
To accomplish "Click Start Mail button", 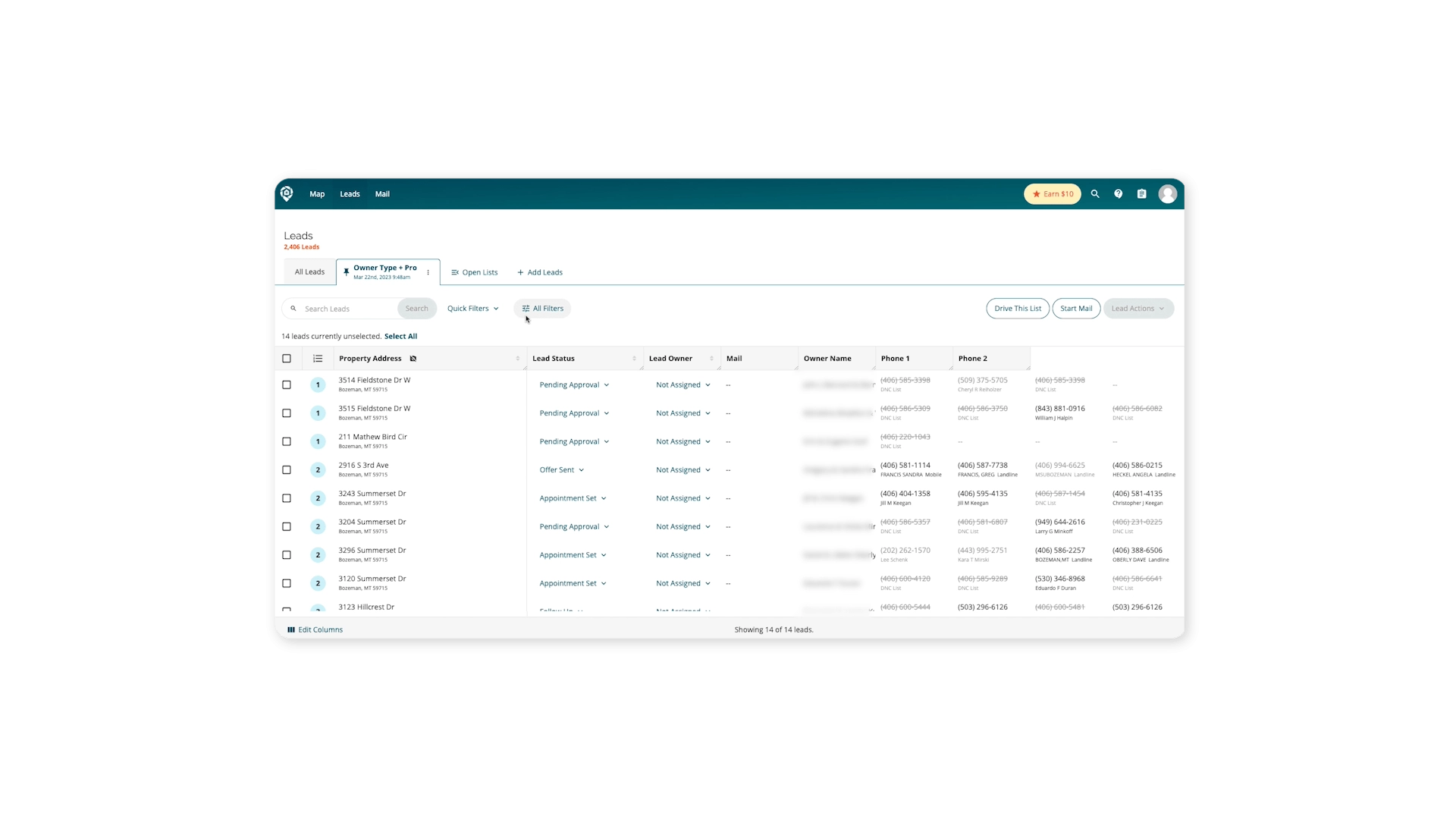I will pyautogui.click(x=1076, y=309).
